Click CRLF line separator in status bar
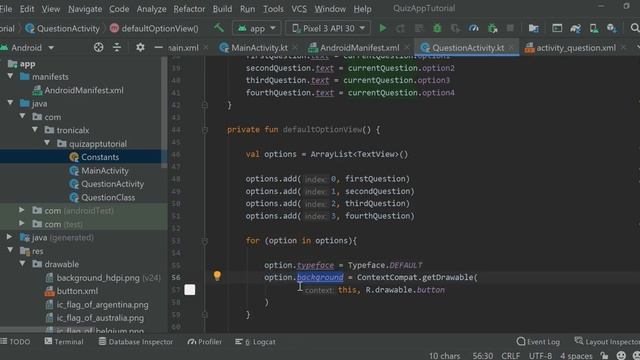640x360 pixels. point(511,356)
